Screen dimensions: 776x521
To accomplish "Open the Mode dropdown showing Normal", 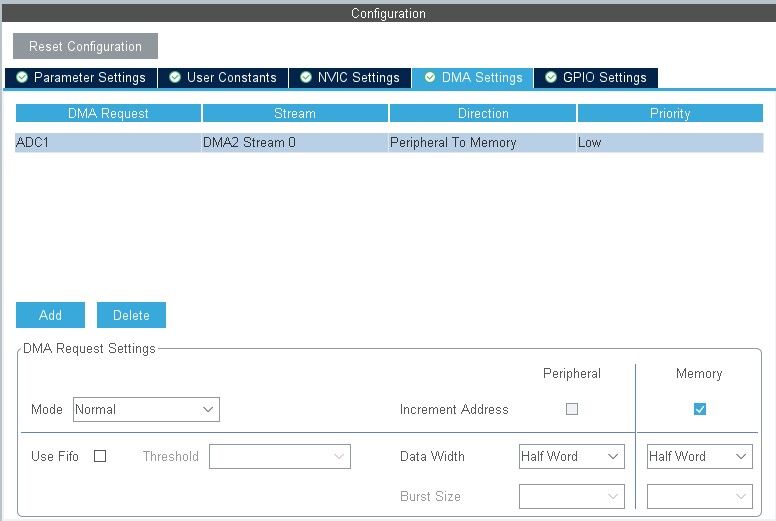I will tap(146, 410).
